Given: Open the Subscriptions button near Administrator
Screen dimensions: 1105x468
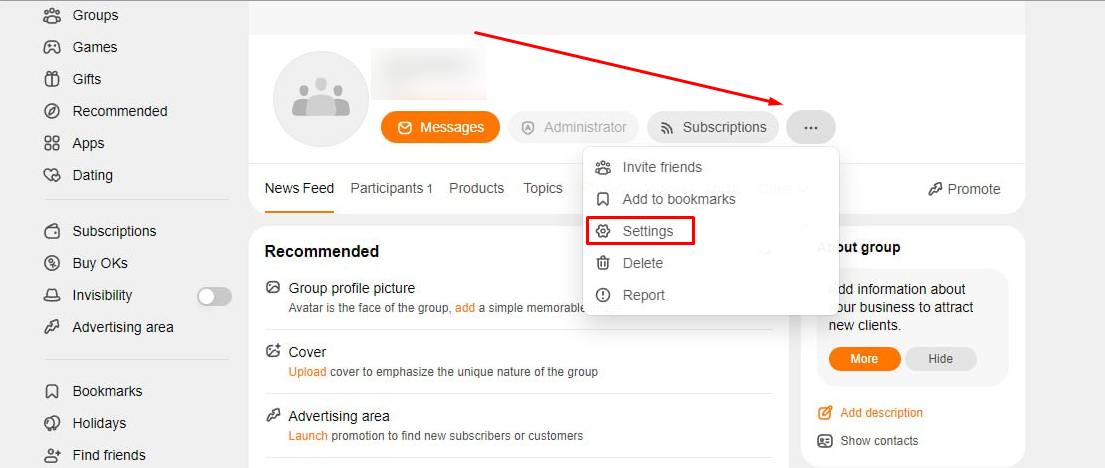Looking at the screenshot, I should (x=712, y=128).
